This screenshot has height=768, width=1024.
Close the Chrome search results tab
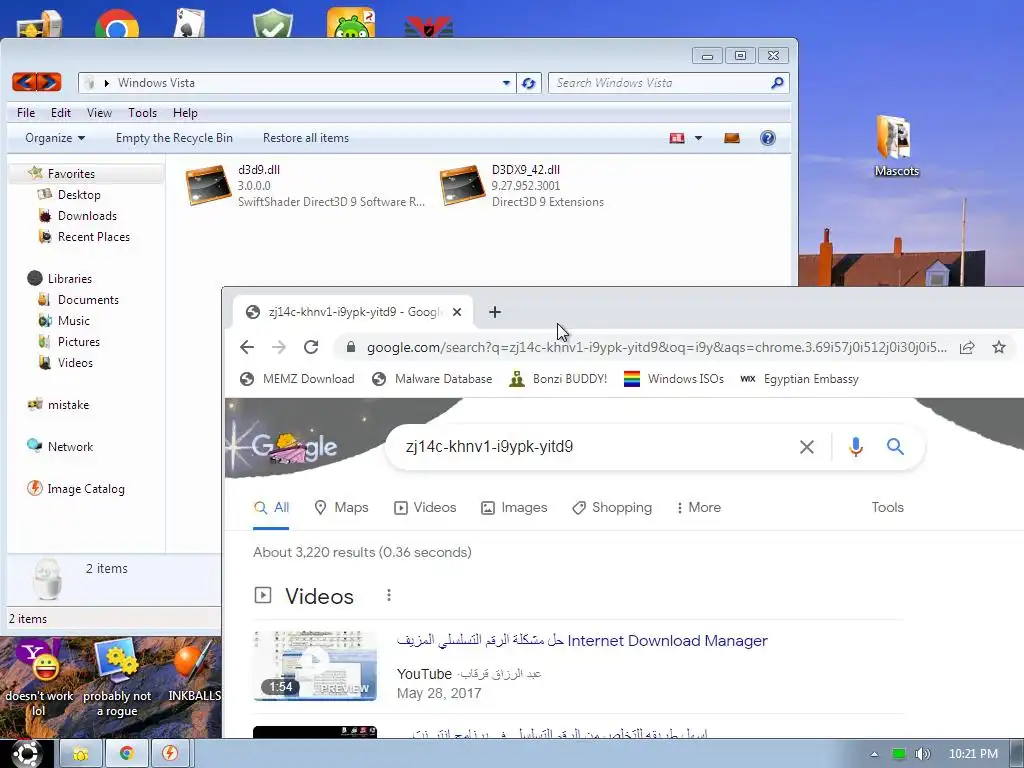[x=457, y=312]
